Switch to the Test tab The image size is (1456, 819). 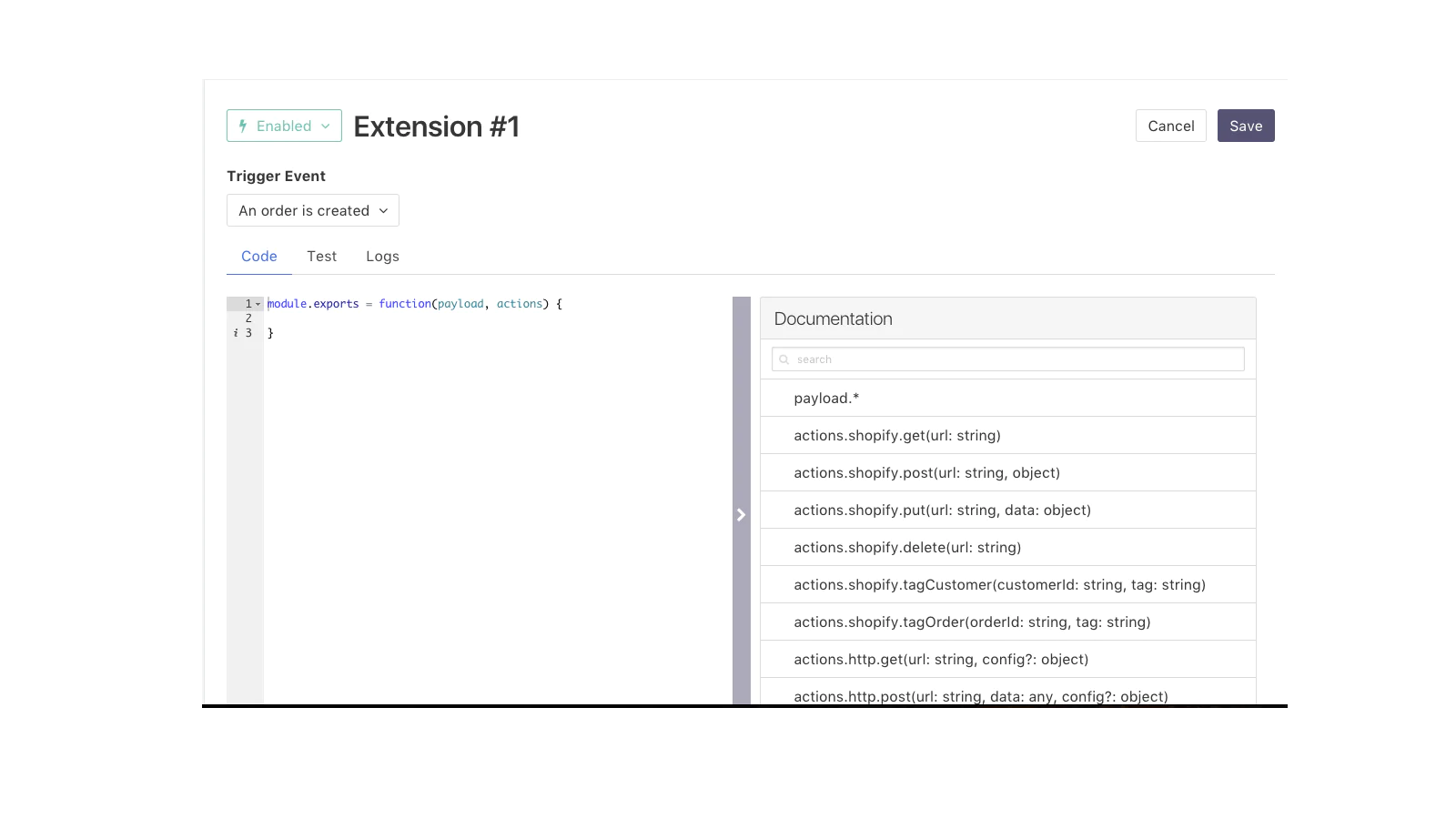click(322, 257)
